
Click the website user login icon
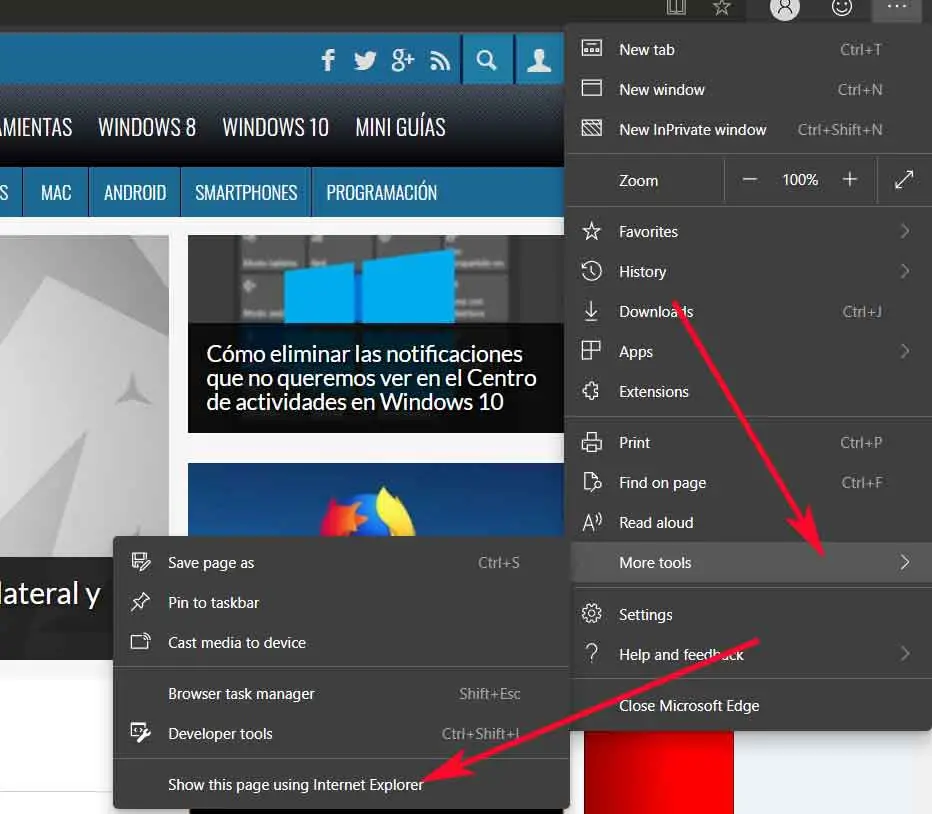(539, 60)
